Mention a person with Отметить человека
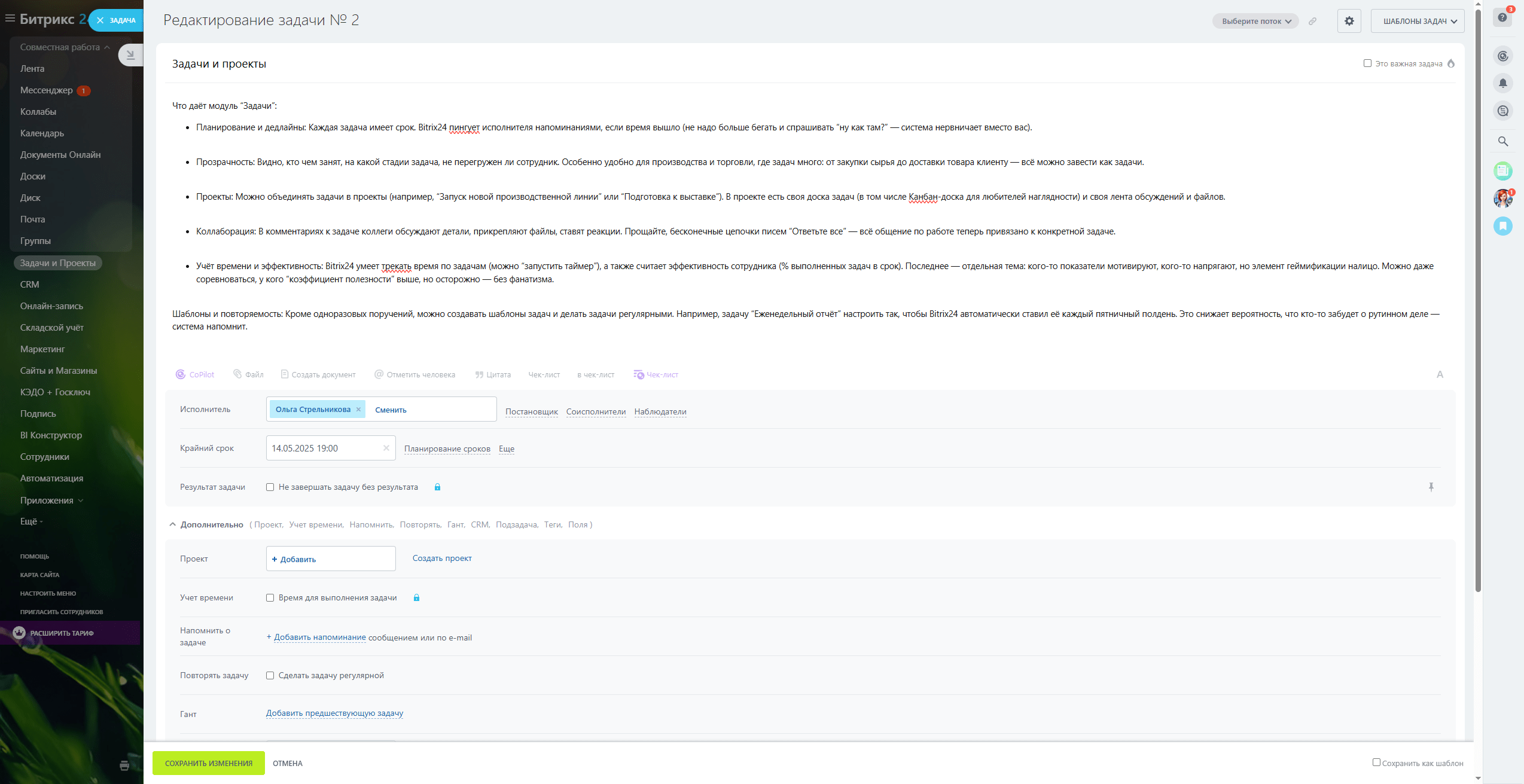Image resolution: width=1524 pixels, height=784 pixels. click(415, 375)
